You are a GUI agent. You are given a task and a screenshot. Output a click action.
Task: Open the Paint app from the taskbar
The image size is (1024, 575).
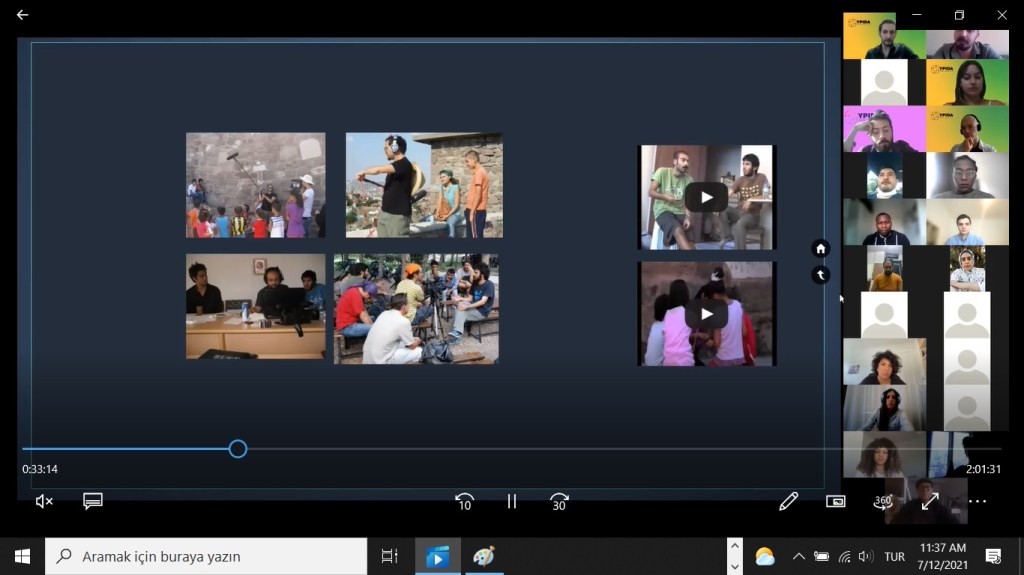click(x=483, y=557)
